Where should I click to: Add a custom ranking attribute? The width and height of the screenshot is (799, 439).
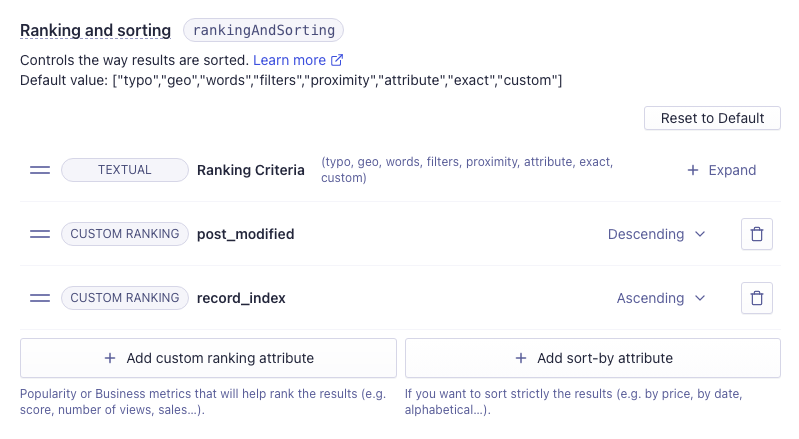coord(208,358)
